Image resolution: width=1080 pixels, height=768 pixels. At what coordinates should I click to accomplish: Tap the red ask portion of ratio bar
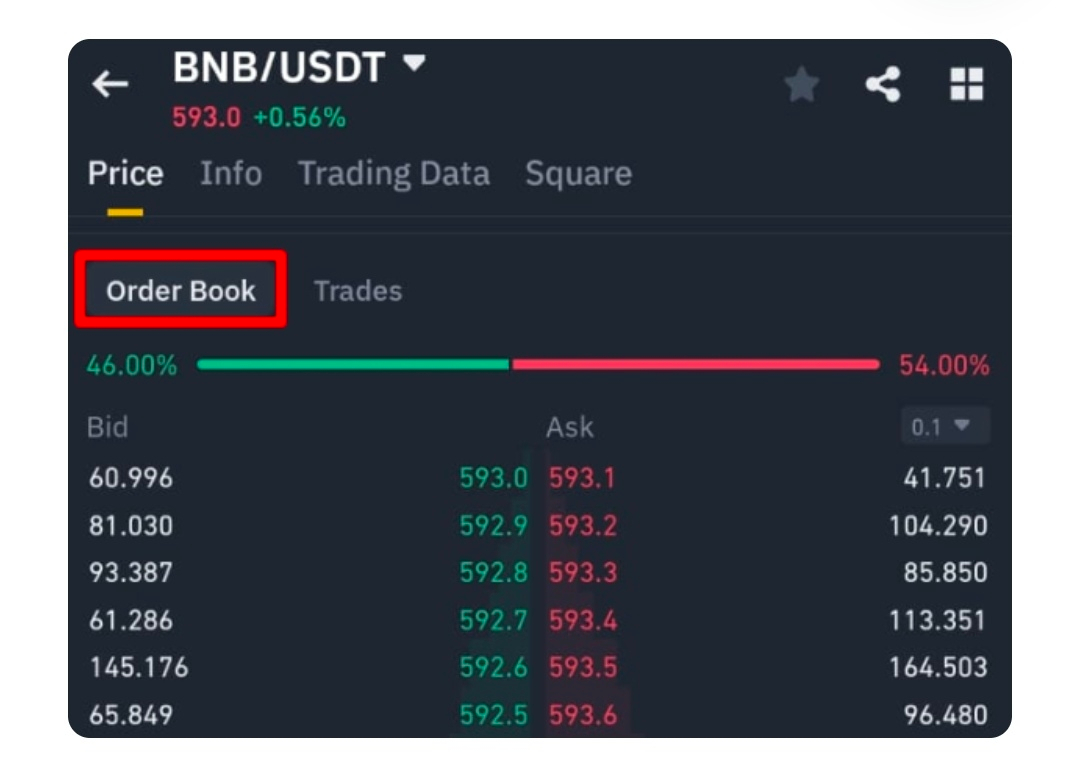(696, 364)
